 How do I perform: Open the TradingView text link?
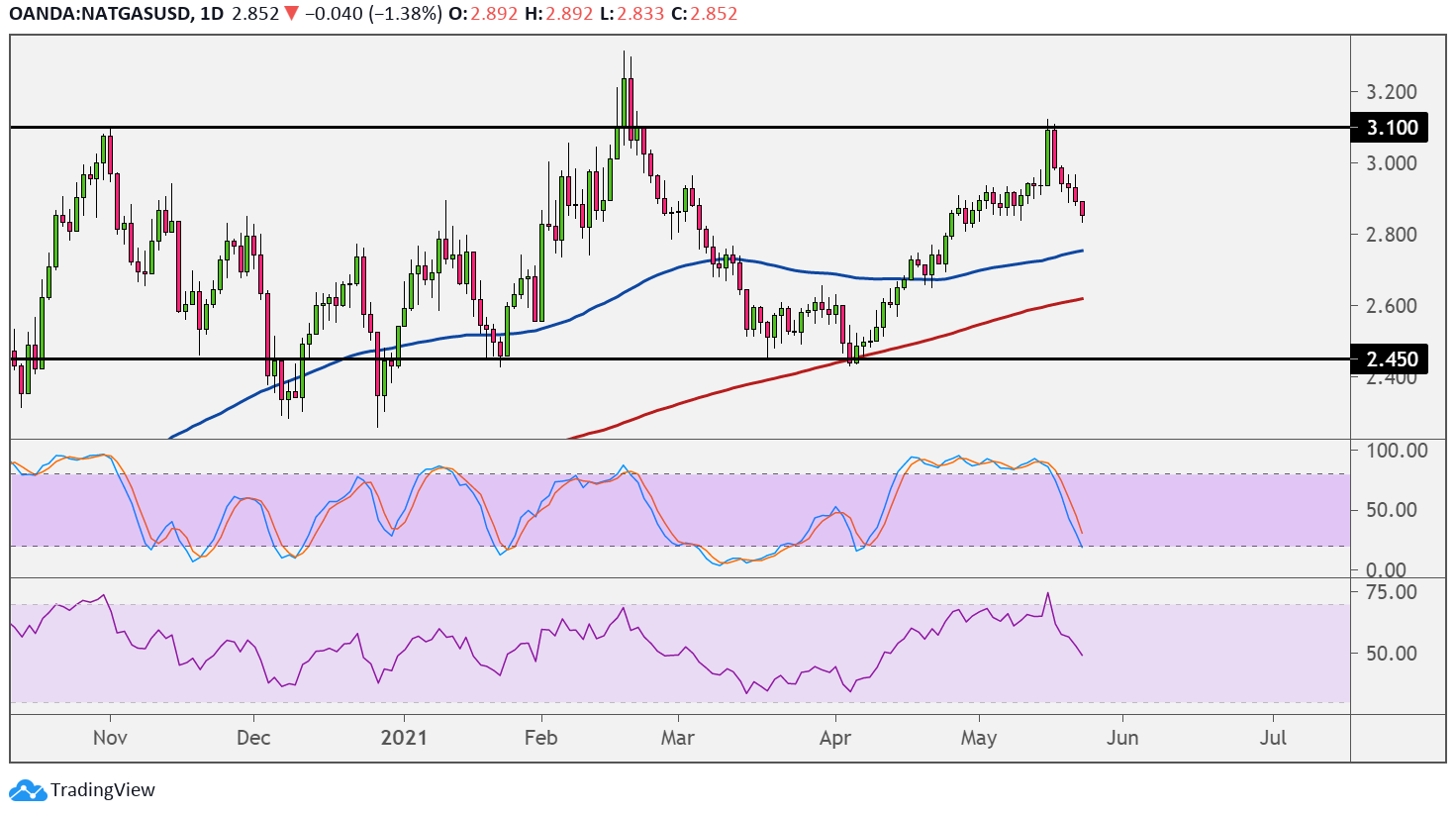[103, 790]
